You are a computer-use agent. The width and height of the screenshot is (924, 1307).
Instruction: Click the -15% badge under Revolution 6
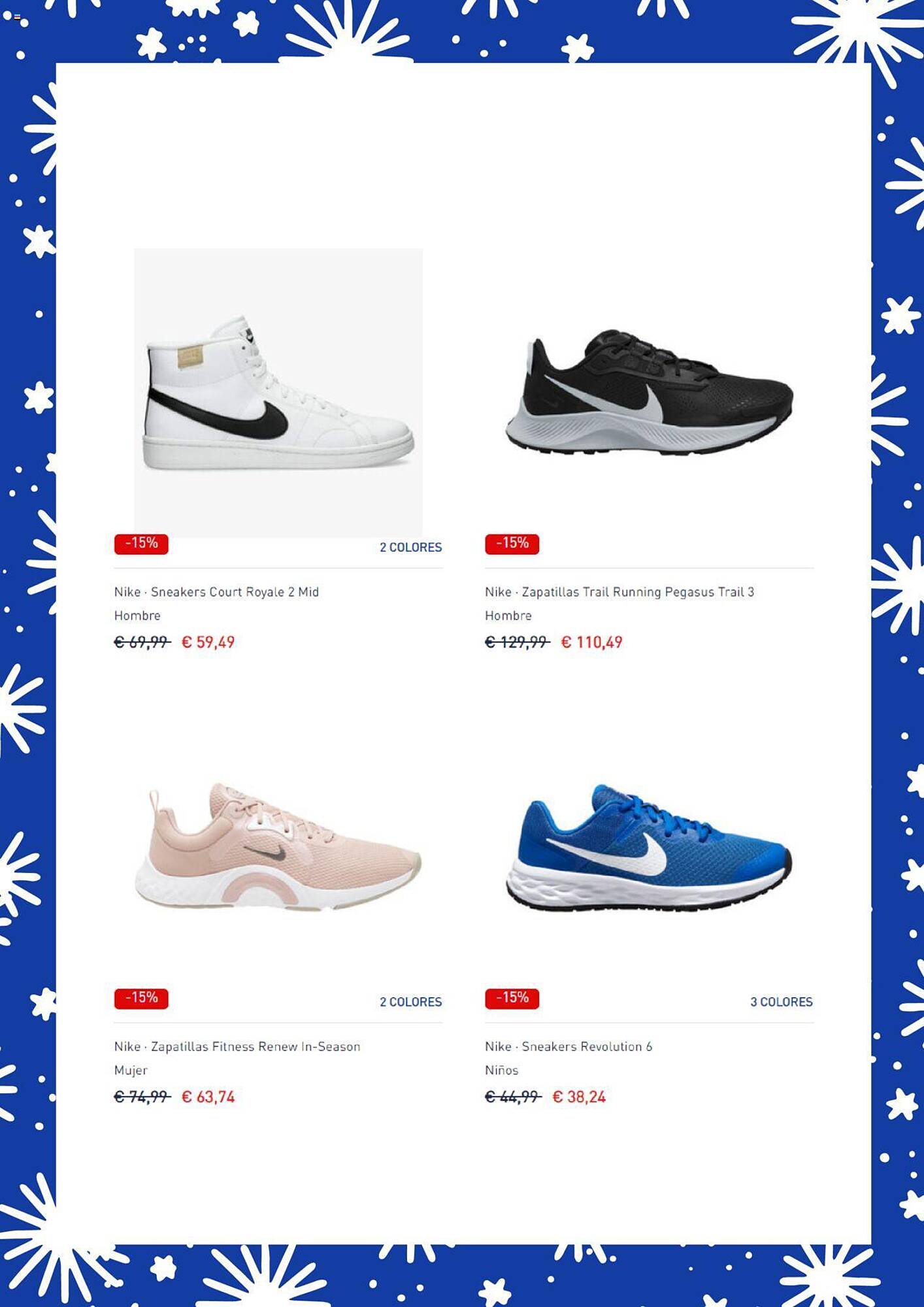512,999
